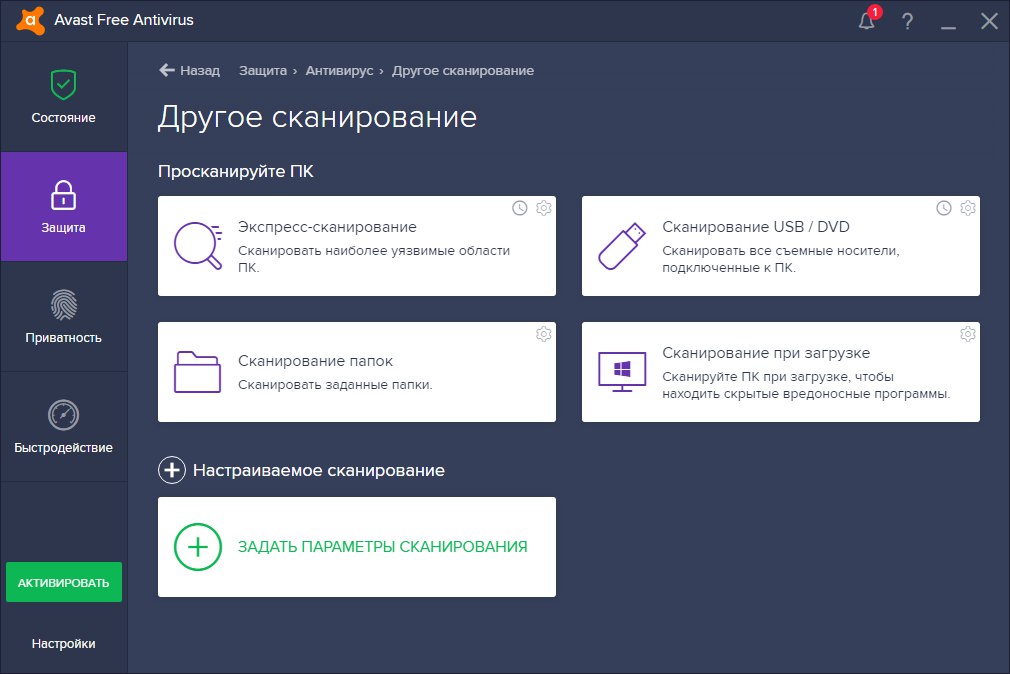Go to the Состояние sidebar section
This screenshot has height=674, width=1010.
(x=64, y=97)
